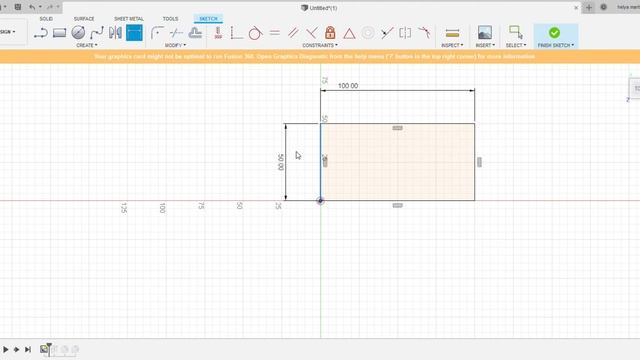640x360 pixels.
Task: Click the 50.00 height dimension value
Action: pyautogui.click(x=281, y=162)
